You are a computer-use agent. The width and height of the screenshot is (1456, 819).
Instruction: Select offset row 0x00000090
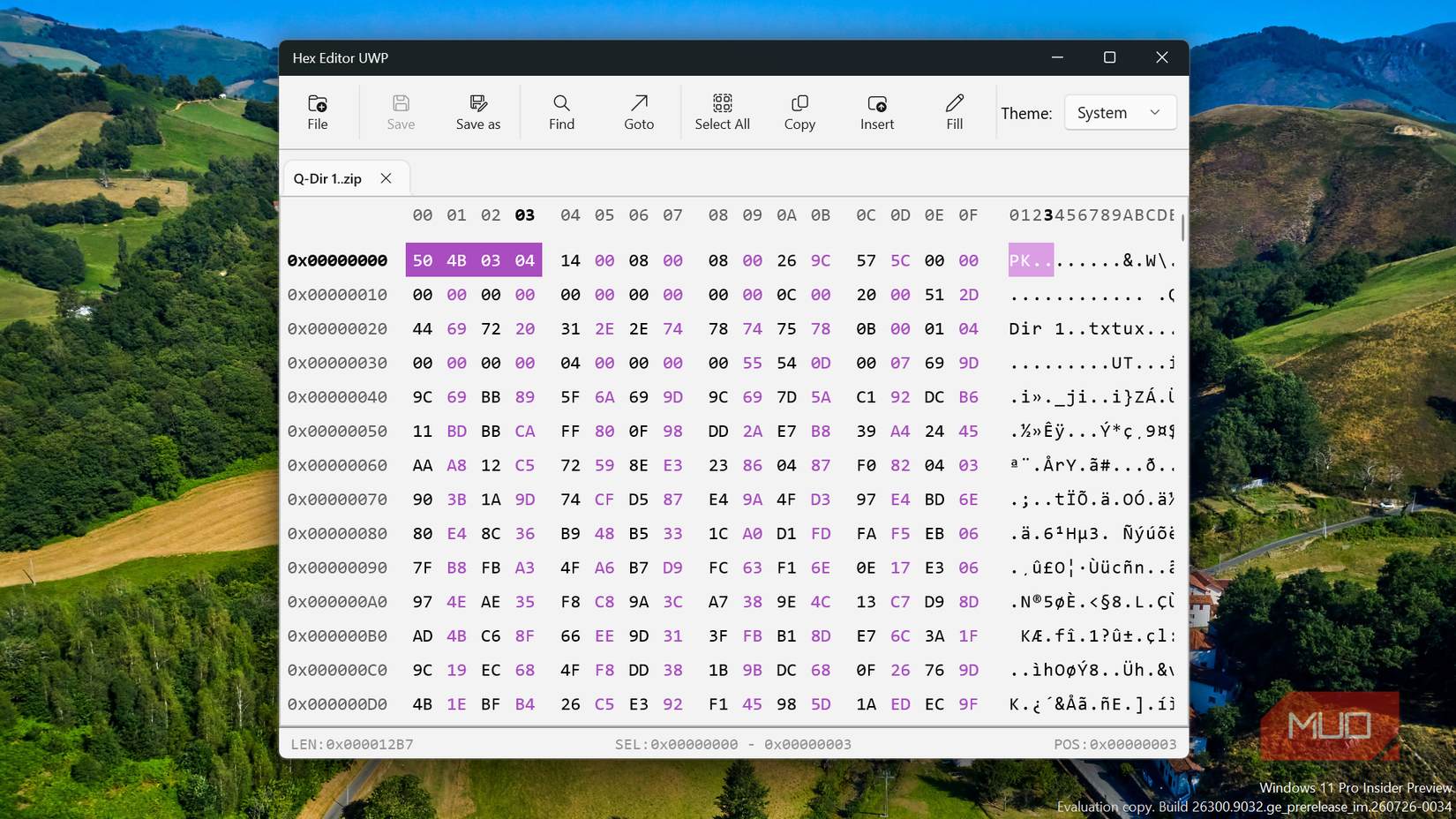(337, 567)
